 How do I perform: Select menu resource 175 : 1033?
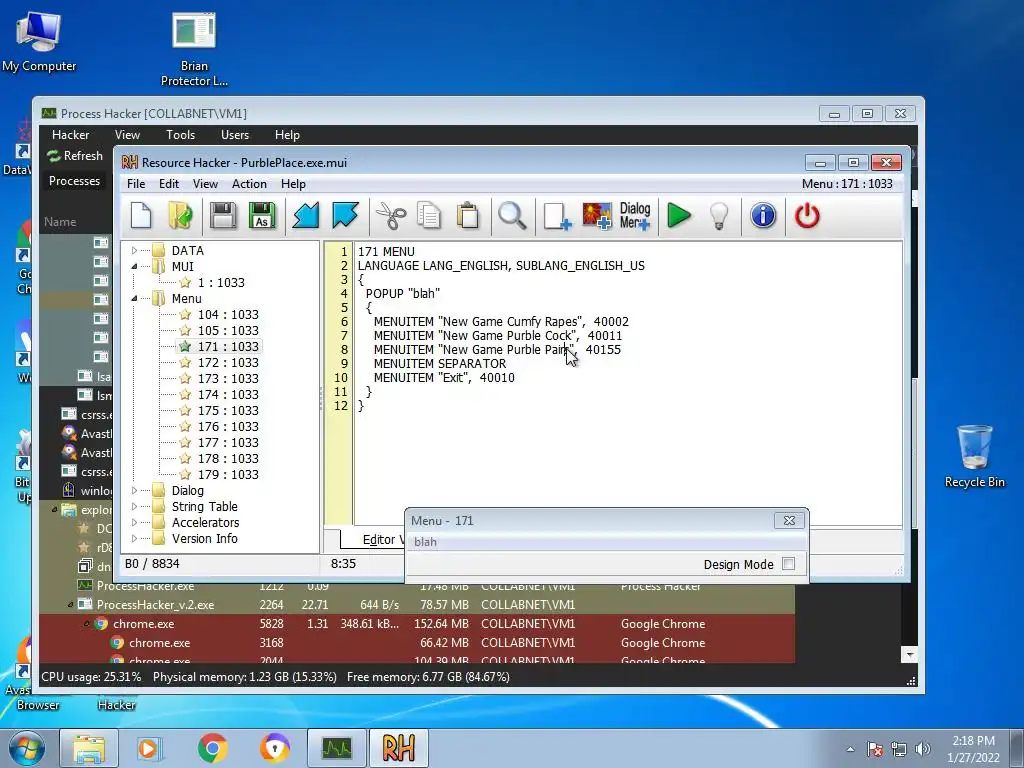coord(228,411)
